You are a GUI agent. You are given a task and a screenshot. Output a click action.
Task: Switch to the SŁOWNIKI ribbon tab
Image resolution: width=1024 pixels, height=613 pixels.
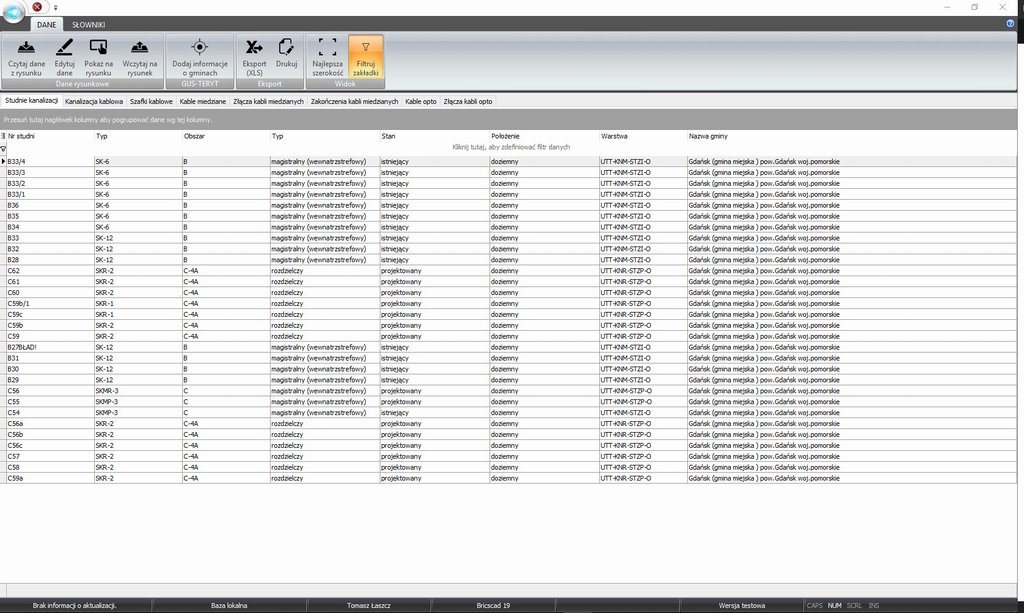pyautogui.click(x=88, y=24)
